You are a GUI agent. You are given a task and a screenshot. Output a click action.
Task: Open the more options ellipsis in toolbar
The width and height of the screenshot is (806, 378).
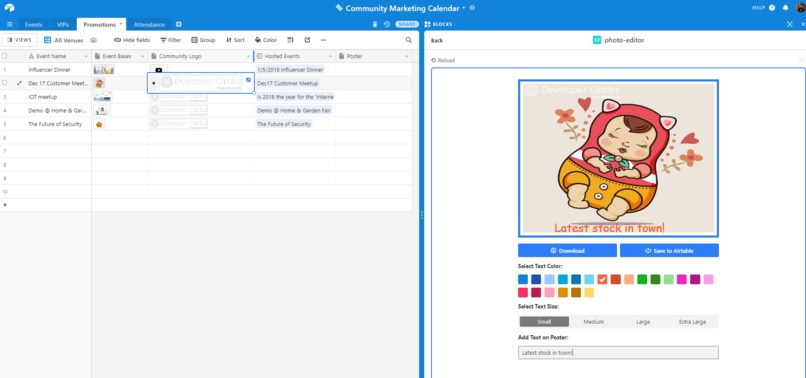(323, 40)
